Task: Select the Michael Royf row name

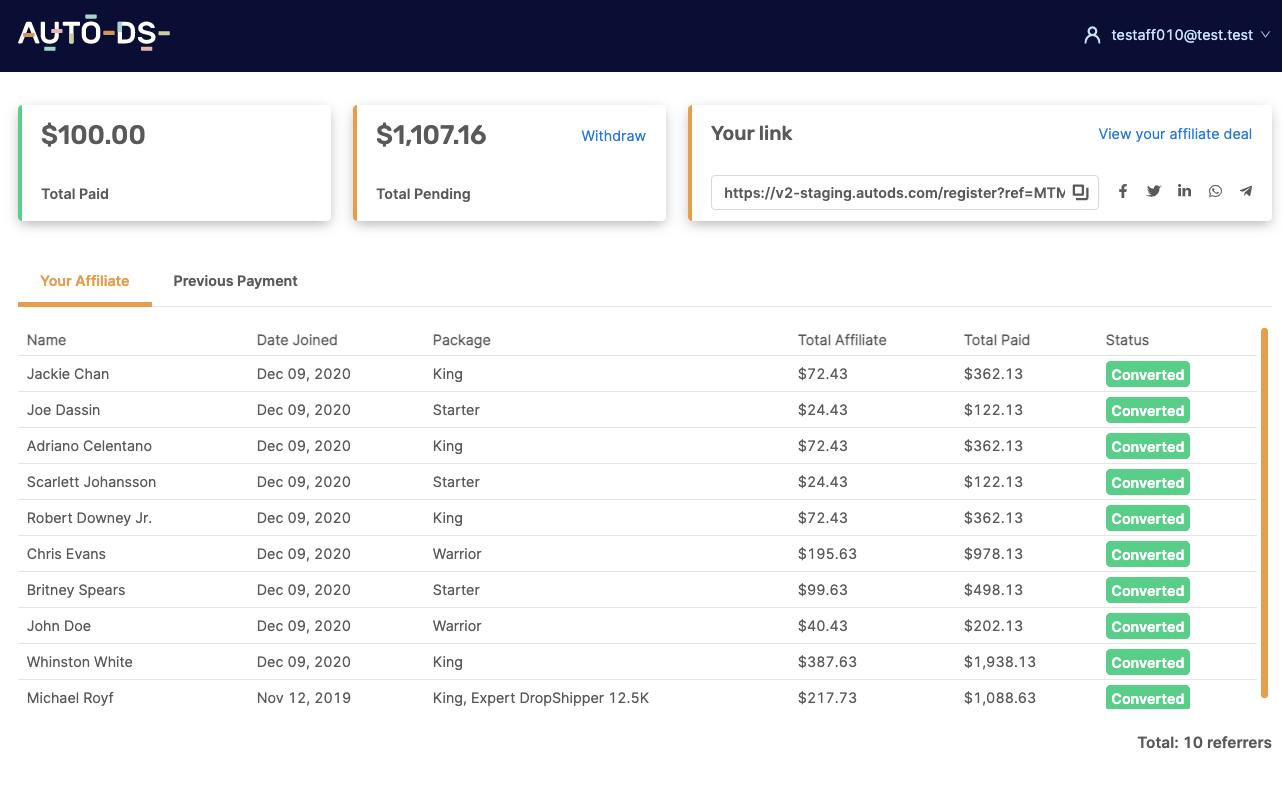Action: (70, 698)
